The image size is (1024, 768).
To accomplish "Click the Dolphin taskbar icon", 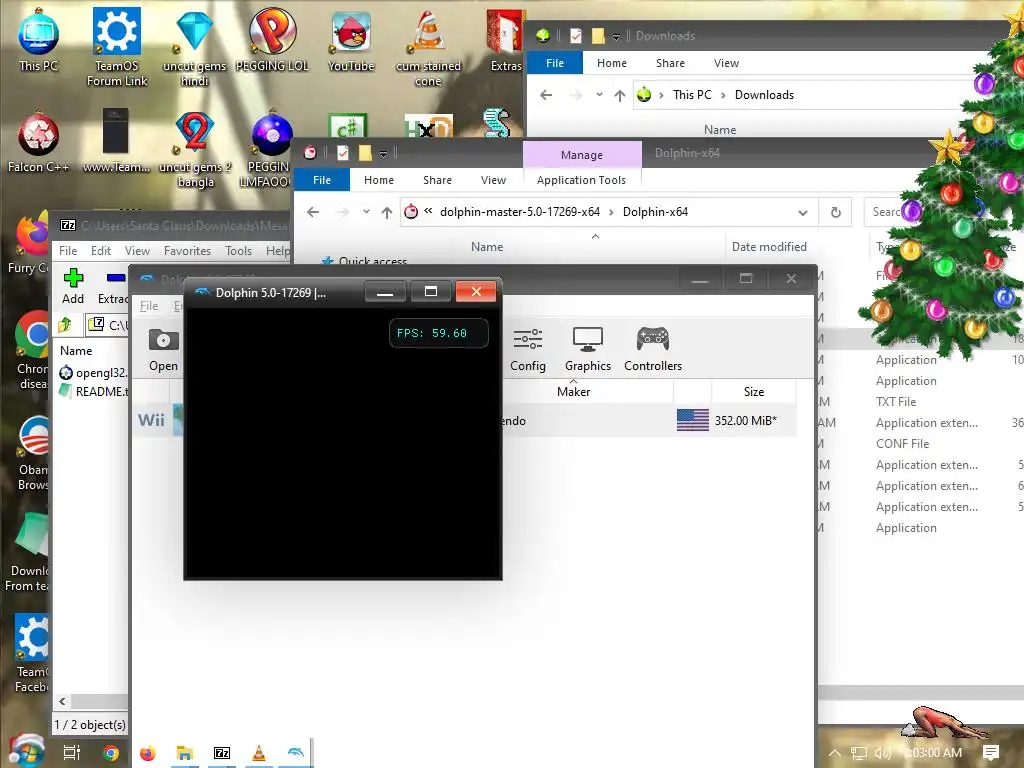I will [x=295, y=753].
